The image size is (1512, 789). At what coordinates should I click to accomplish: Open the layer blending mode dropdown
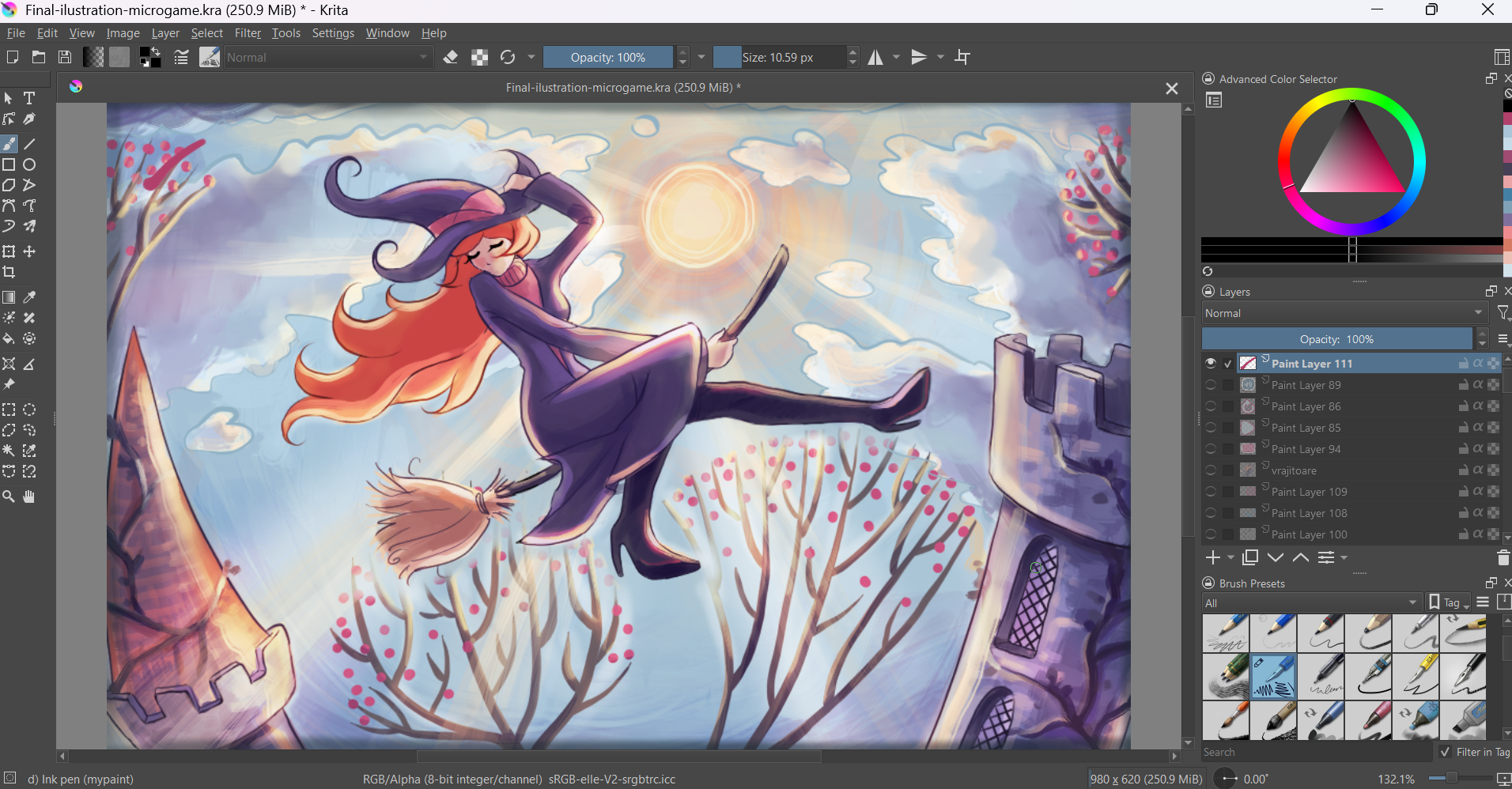[1343, 313]
